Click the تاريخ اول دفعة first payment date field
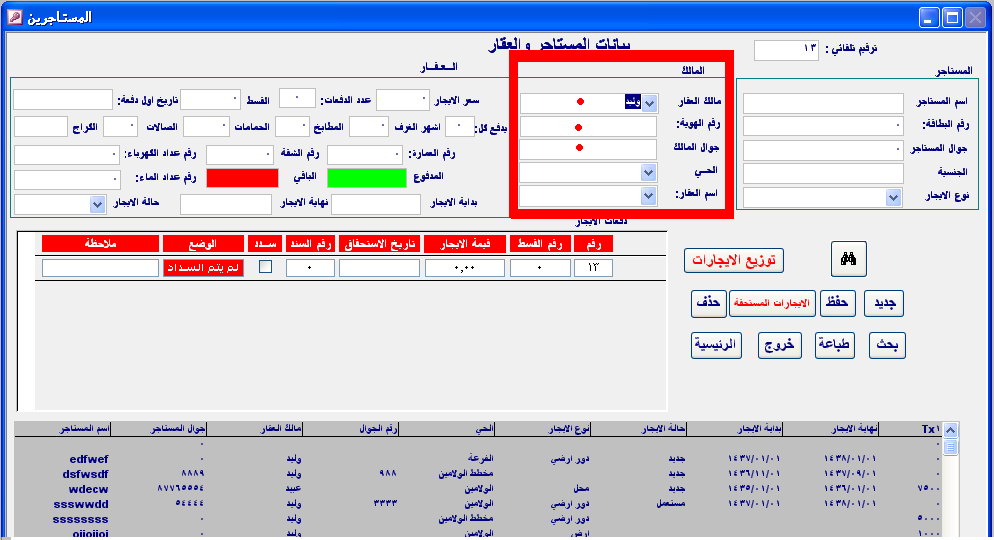 (x=63, y=100)
